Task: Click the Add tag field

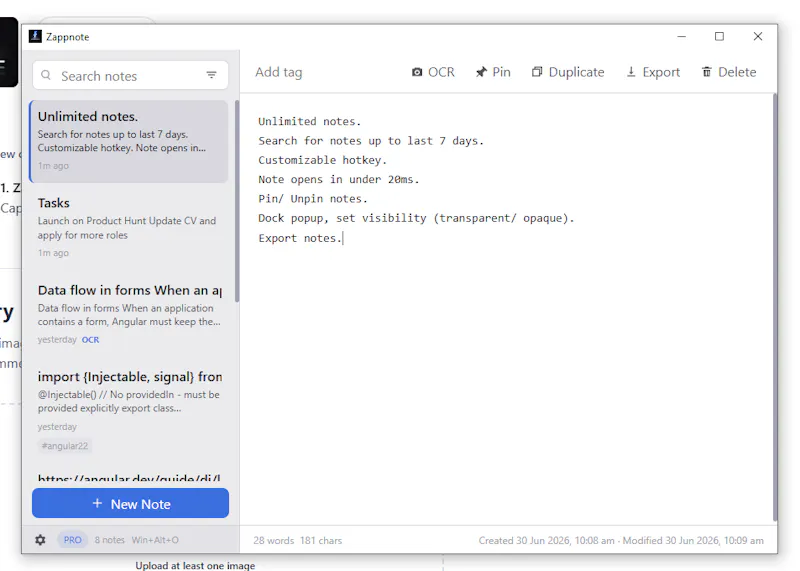Action: 279,72
